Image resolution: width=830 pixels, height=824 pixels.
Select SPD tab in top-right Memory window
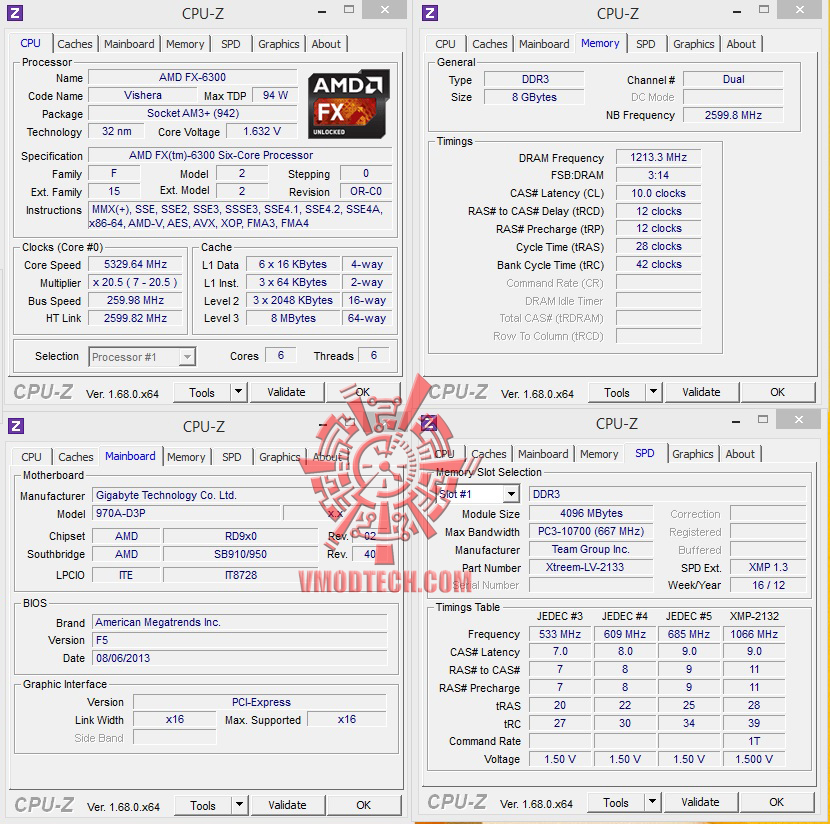[x=646, y=44]
